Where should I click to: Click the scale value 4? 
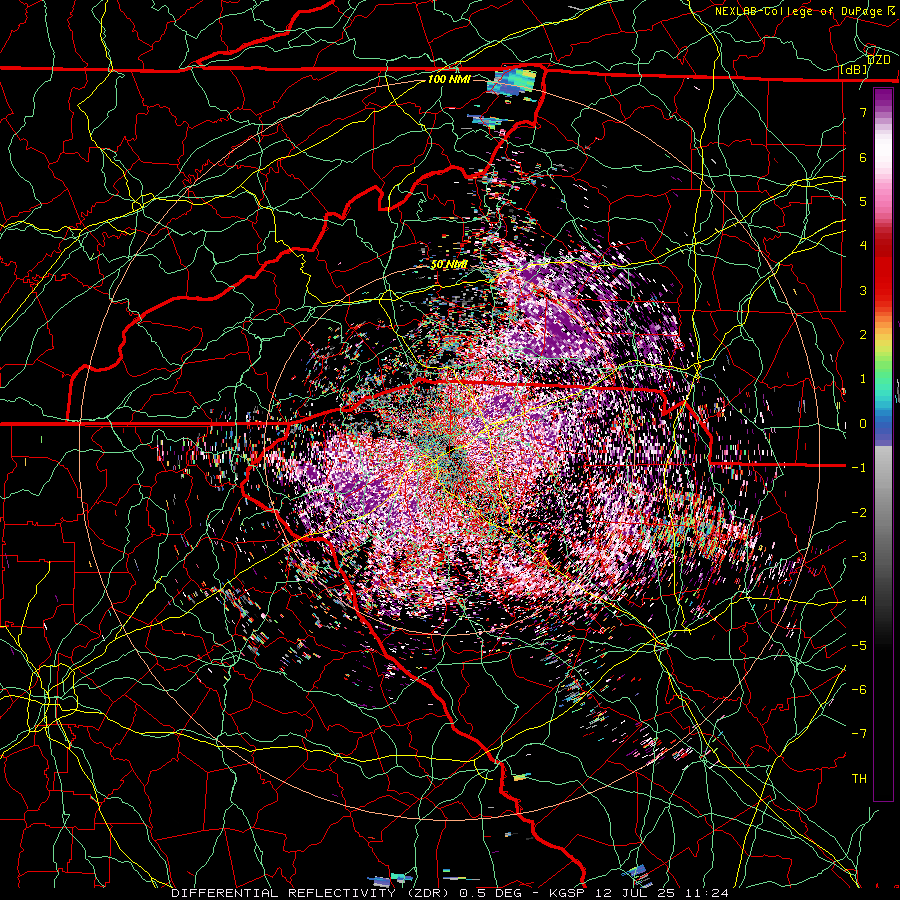[863, 246]
